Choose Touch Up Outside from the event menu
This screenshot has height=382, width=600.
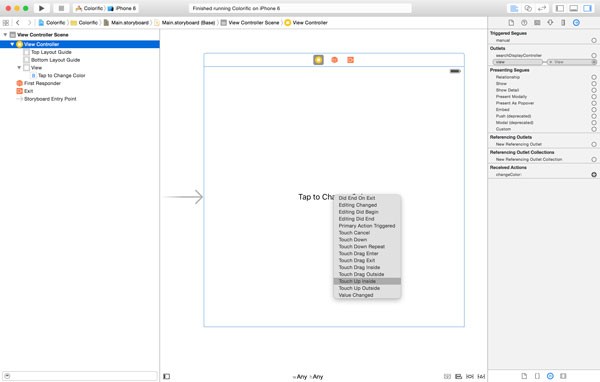click(367, 288)
